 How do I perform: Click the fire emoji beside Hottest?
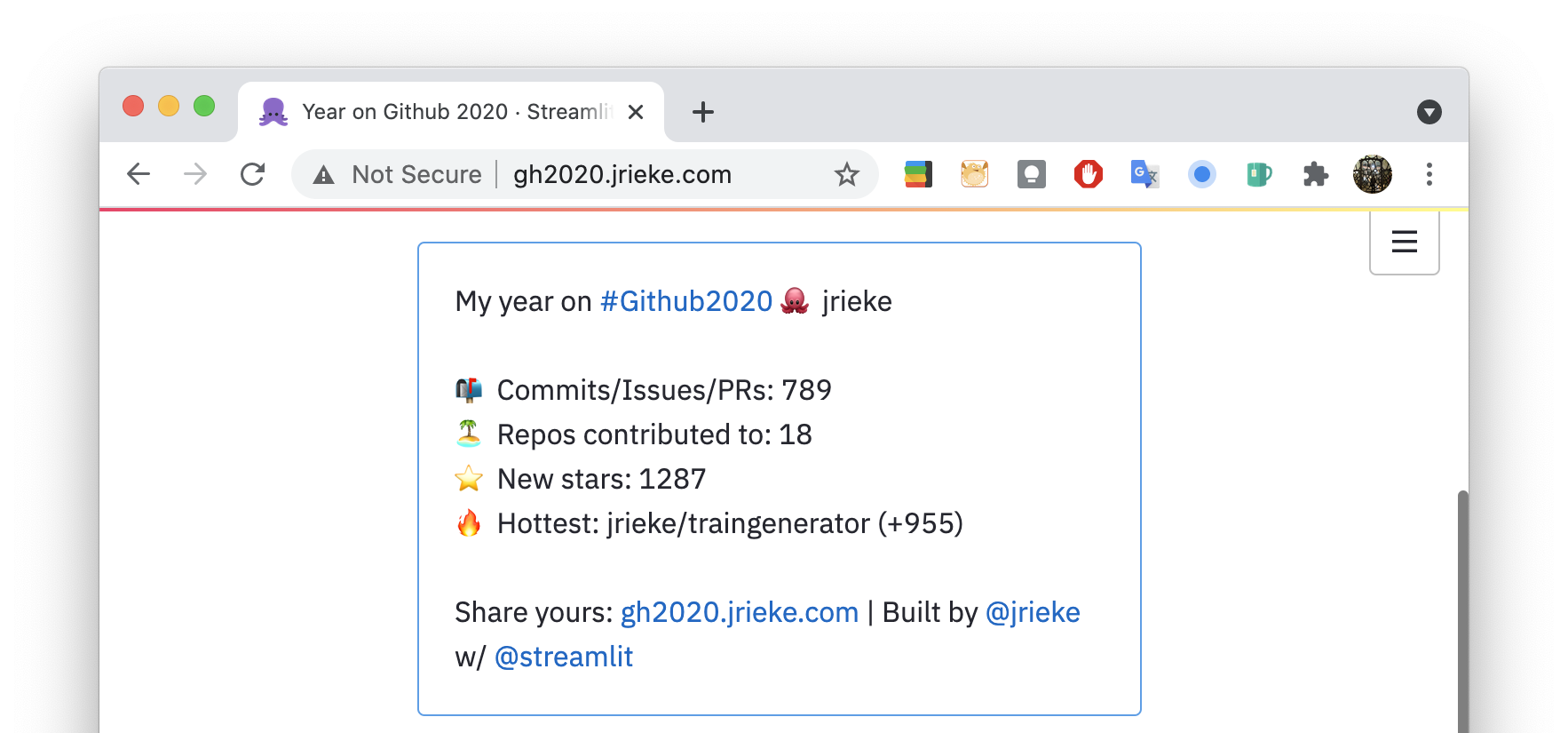tap(469, 522)
